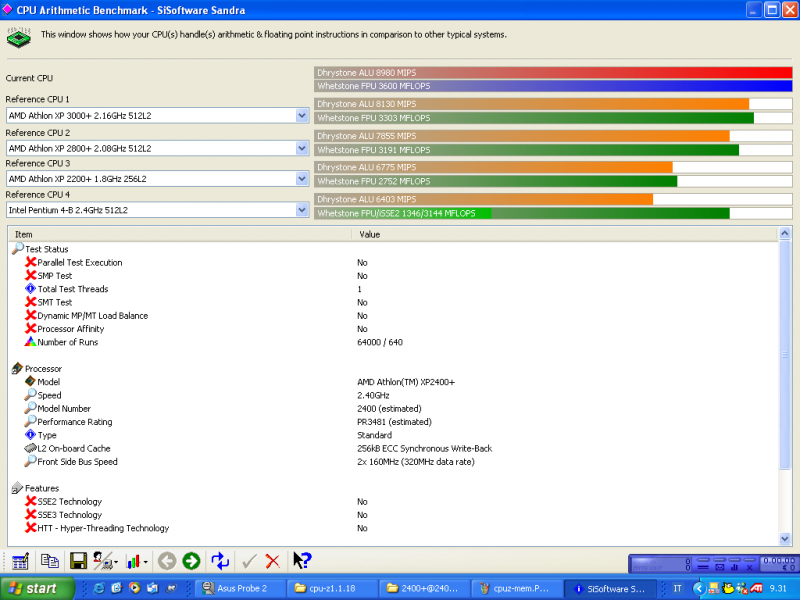Select the Front Side Bus Speed row
Image resolution: width=800 pixels, height=600 pixels.
tap(393, 461)
